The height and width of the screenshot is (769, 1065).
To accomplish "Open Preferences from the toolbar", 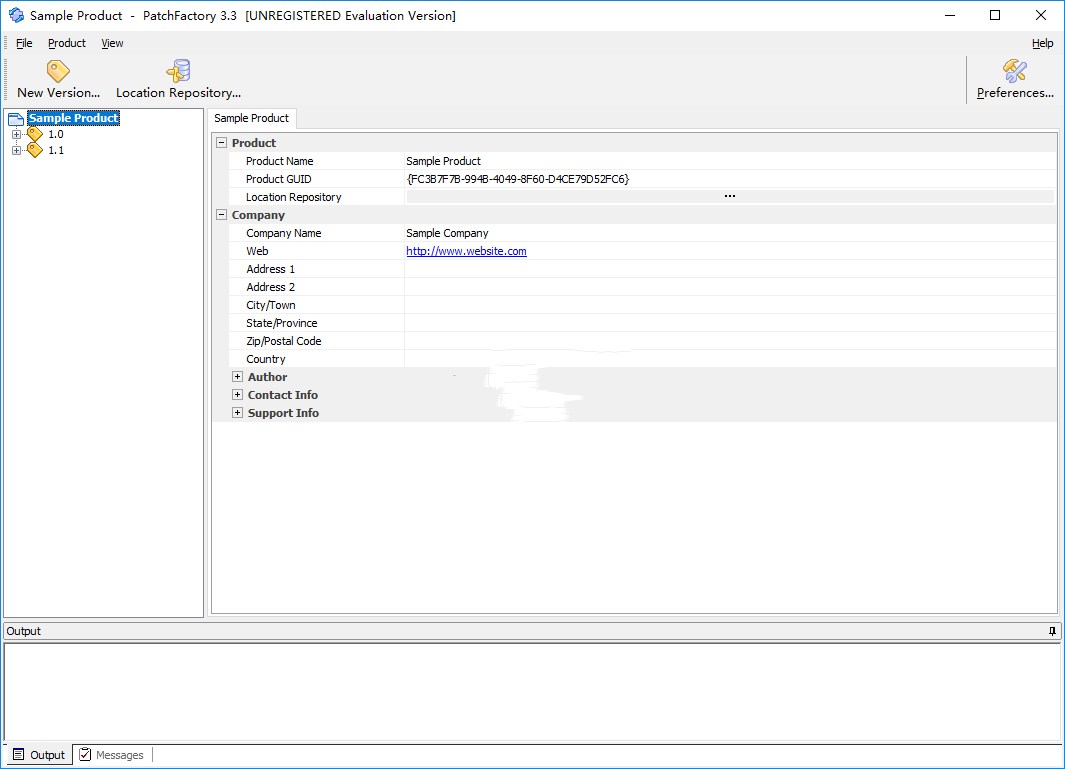I will point(1015,79).
